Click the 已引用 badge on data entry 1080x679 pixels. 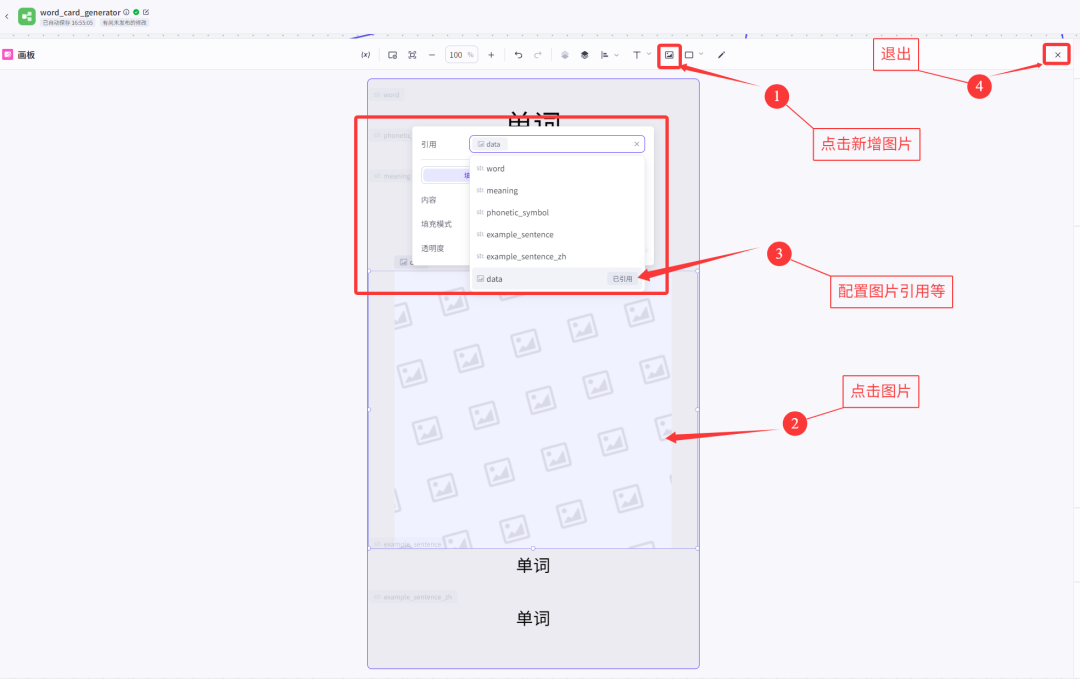(x=621, y=278)
